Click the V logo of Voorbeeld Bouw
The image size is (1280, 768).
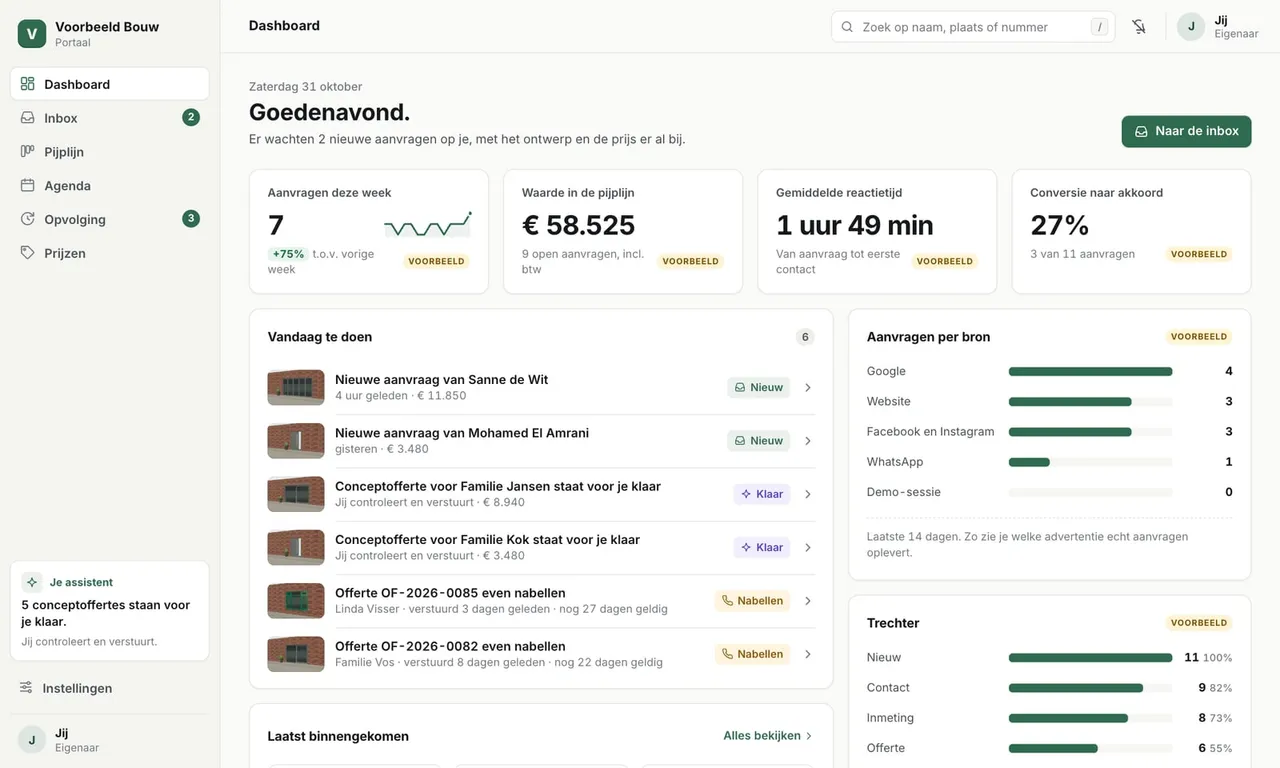32,34
